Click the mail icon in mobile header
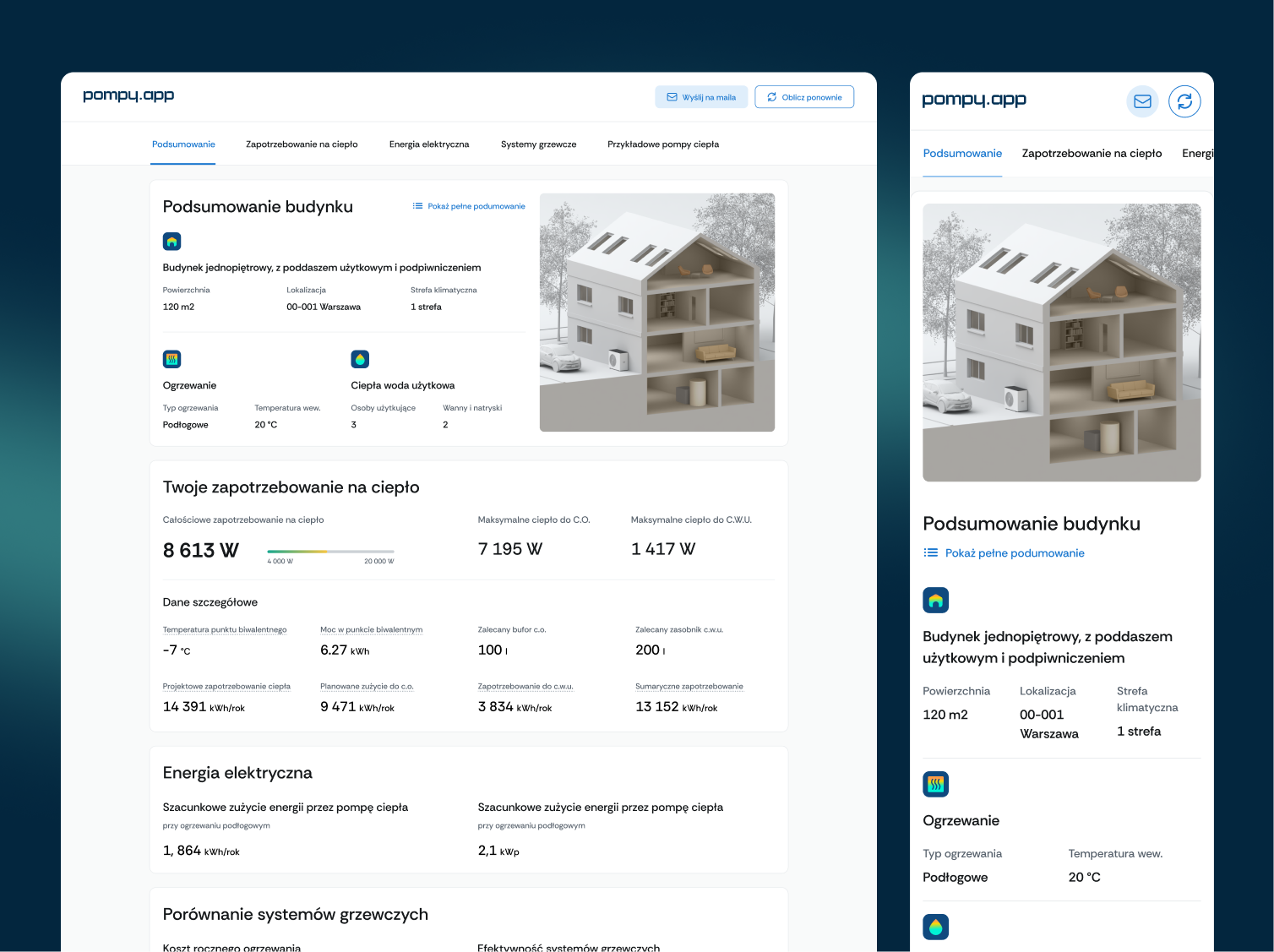 point(1142,101)
